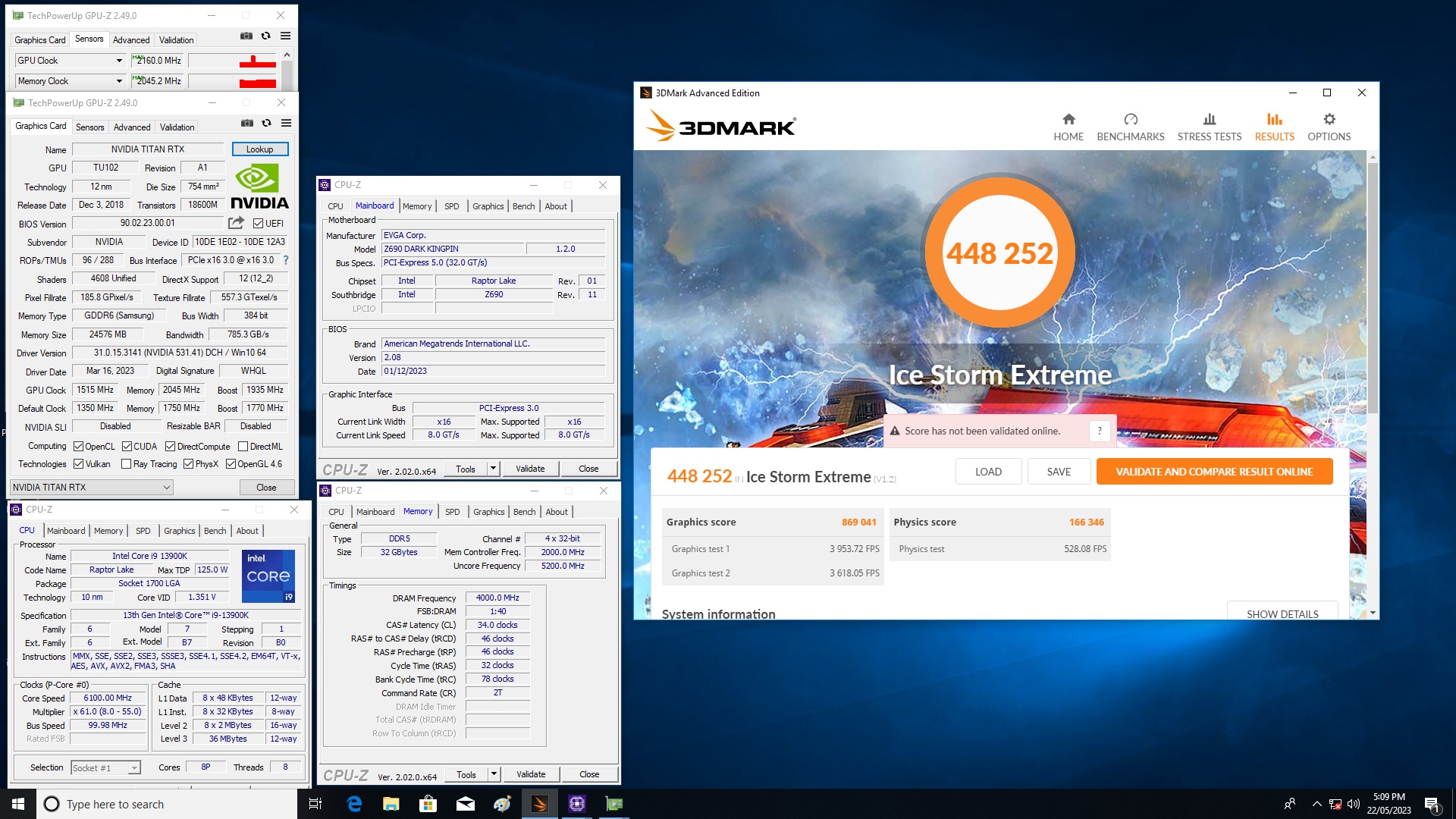Click BIOS version share/export icon
The width and height of the screenshot is (1456, 819).
point(236,223)
